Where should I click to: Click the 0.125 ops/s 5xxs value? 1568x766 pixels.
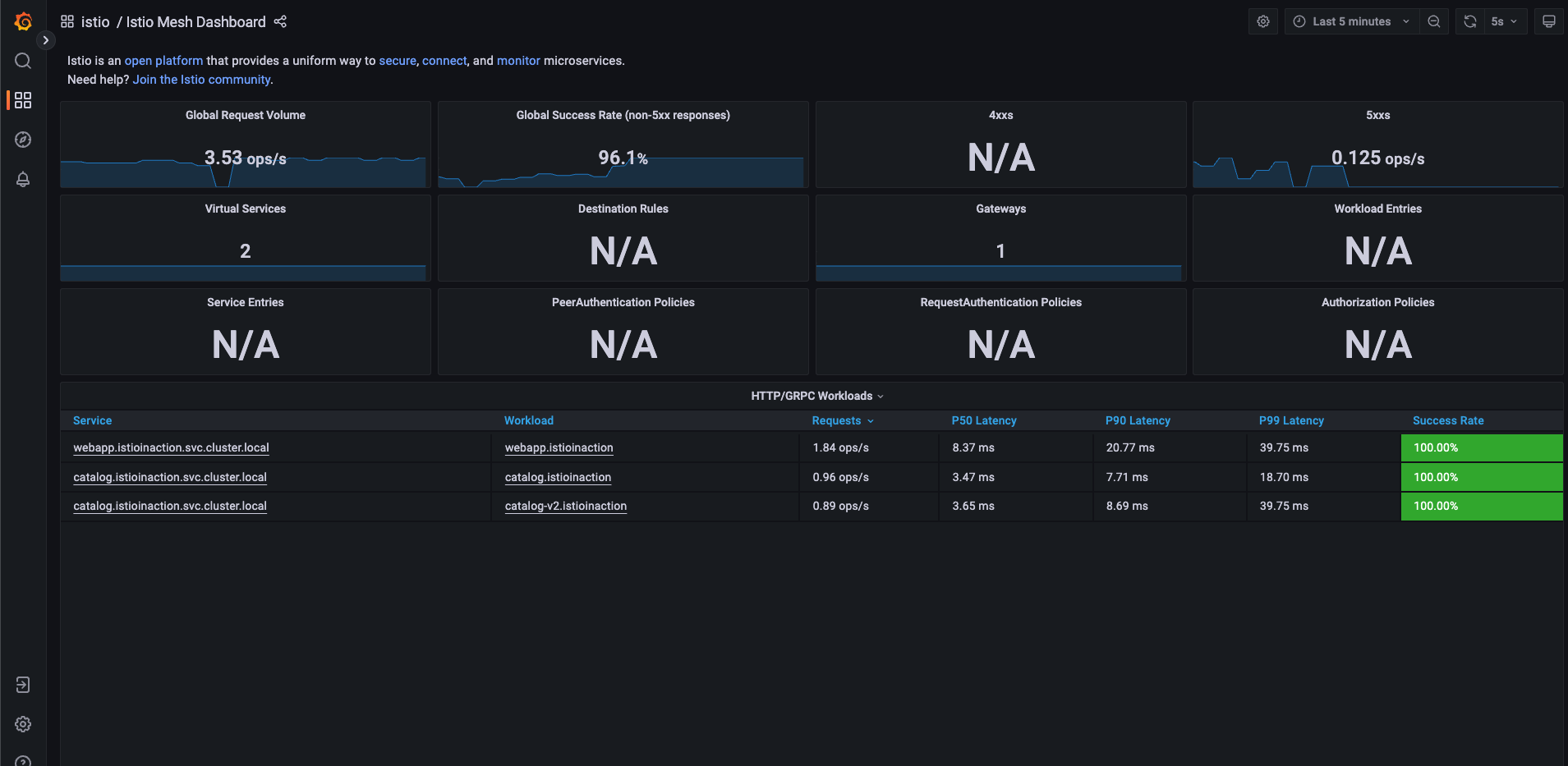(1377, 158)
